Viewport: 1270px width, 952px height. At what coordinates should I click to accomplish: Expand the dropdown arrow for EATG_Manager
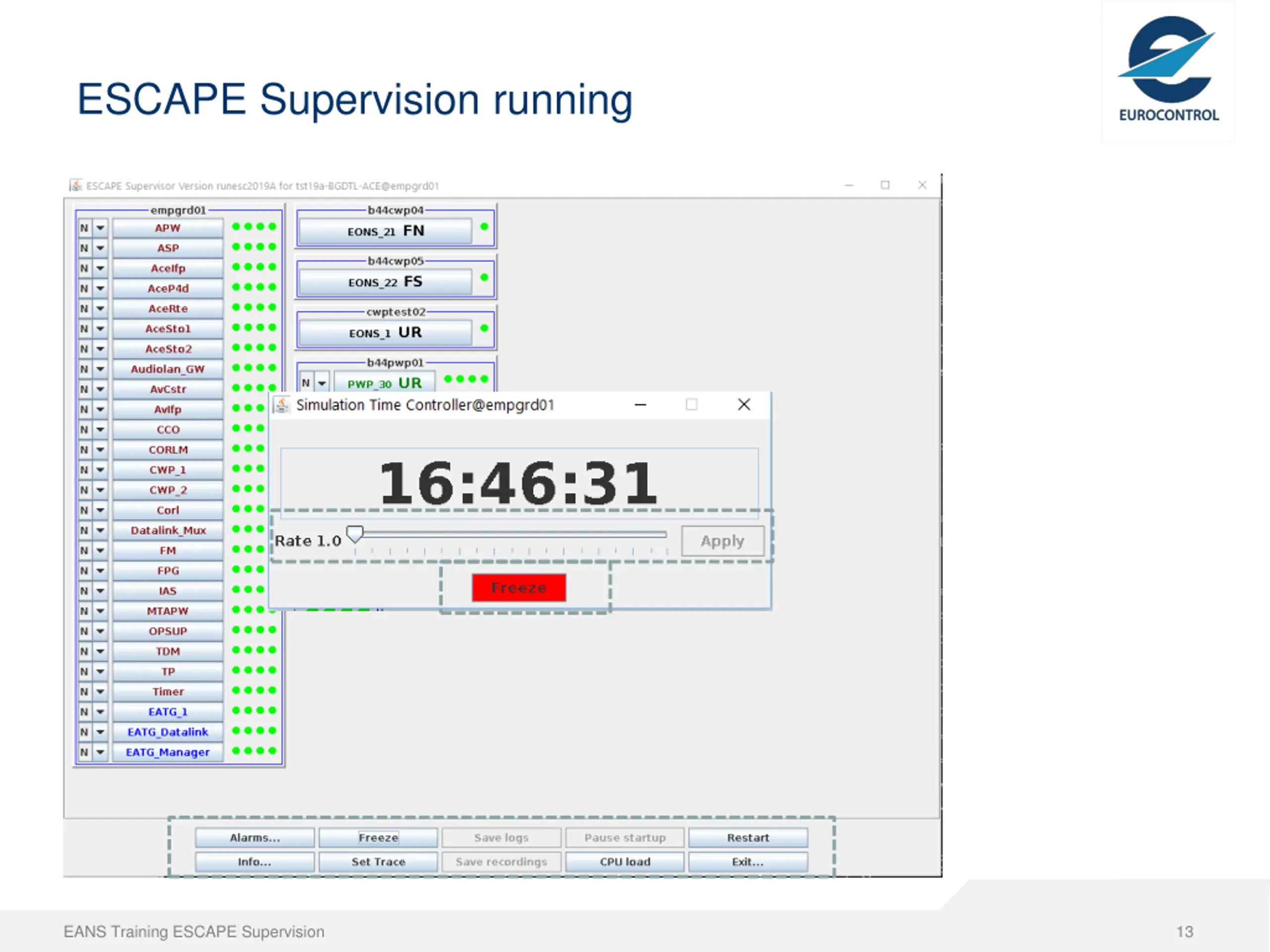[x=101, y=752]
